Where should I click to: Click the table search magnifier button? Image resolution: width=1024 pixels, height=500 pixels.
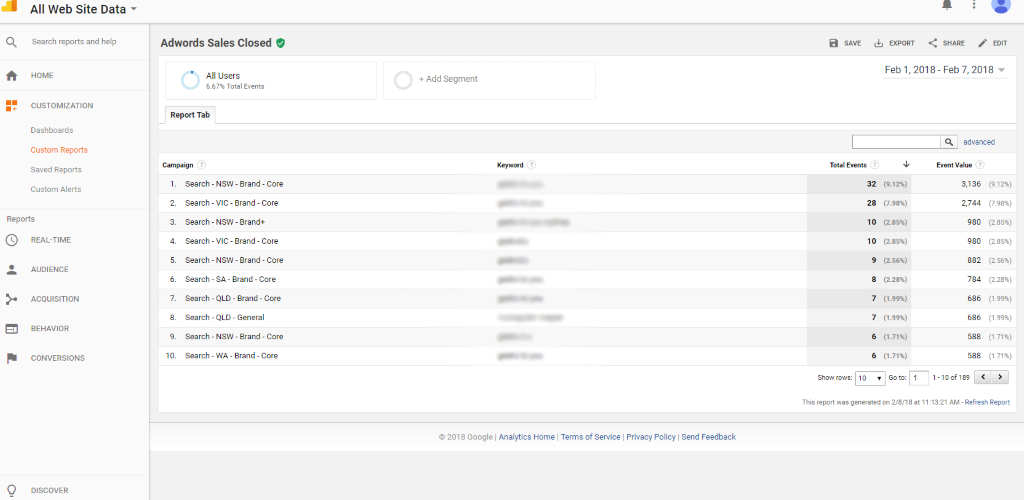(x=949, y=142)
